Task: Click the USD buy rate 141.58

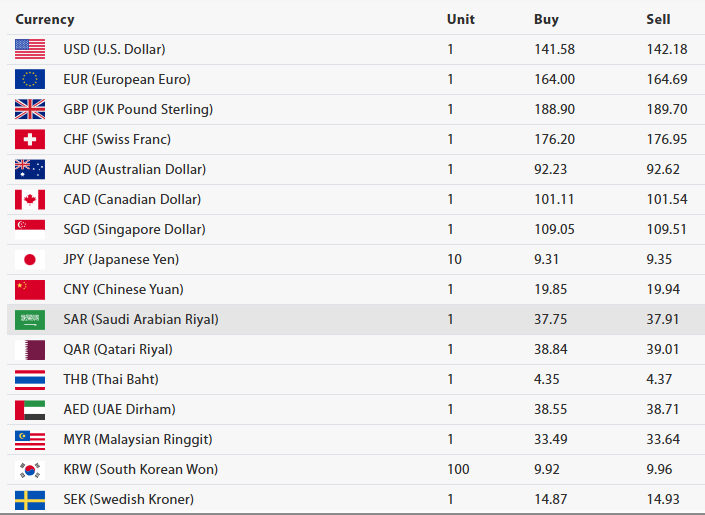Action: 554,49
